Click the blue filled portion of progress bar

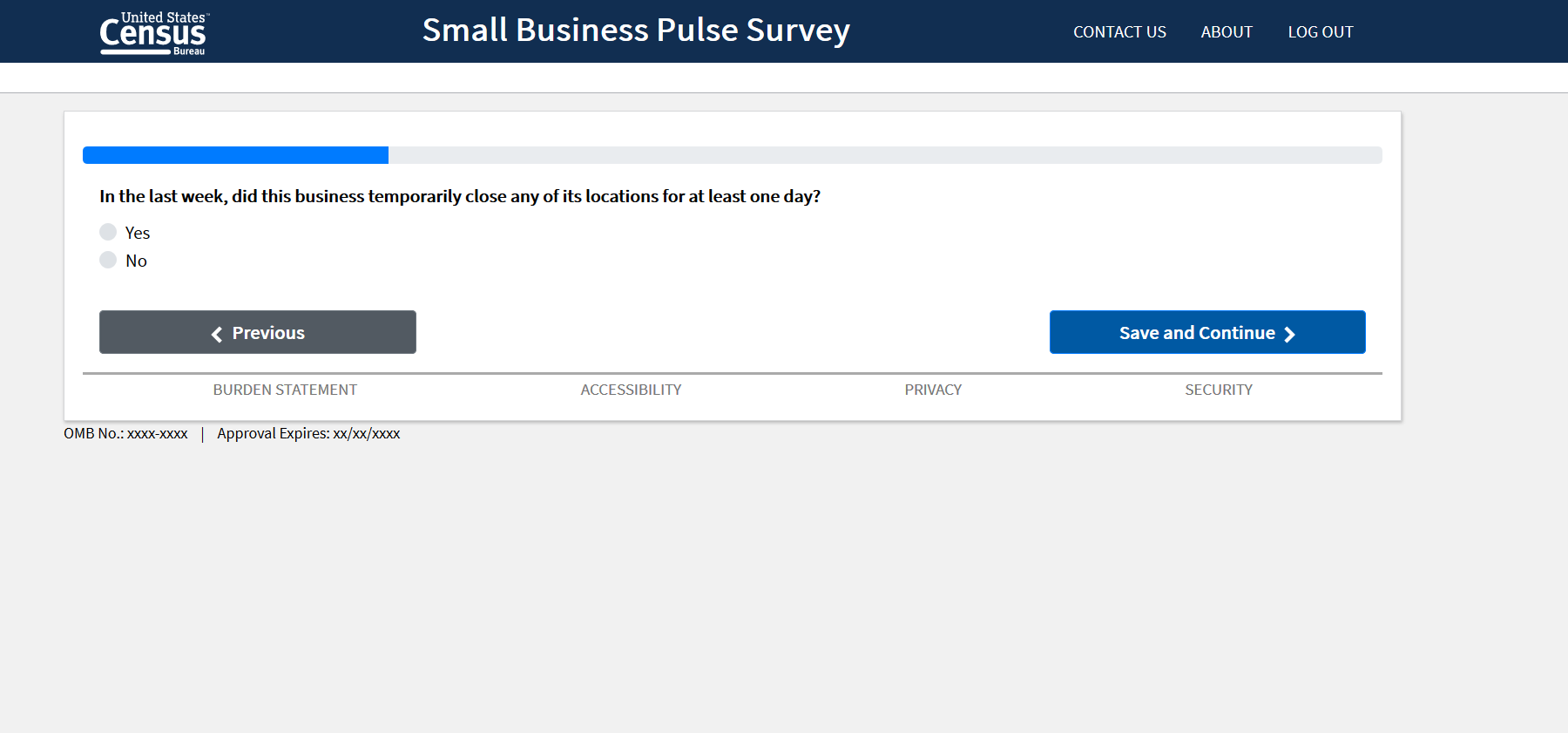[235, 155]
